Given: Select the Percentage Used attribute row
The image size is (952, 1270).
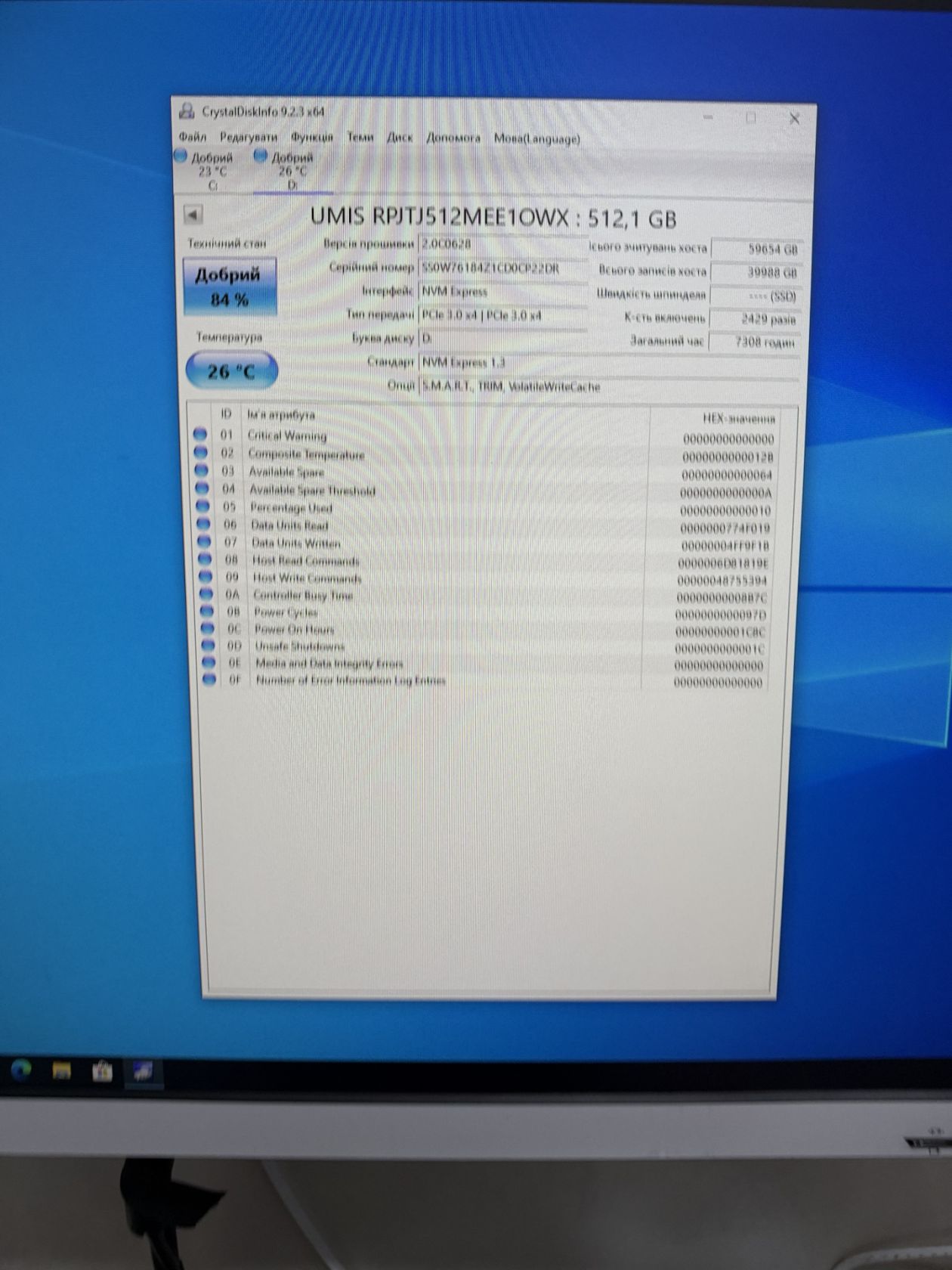Looking at the screenshot, I should coord(484,508).
